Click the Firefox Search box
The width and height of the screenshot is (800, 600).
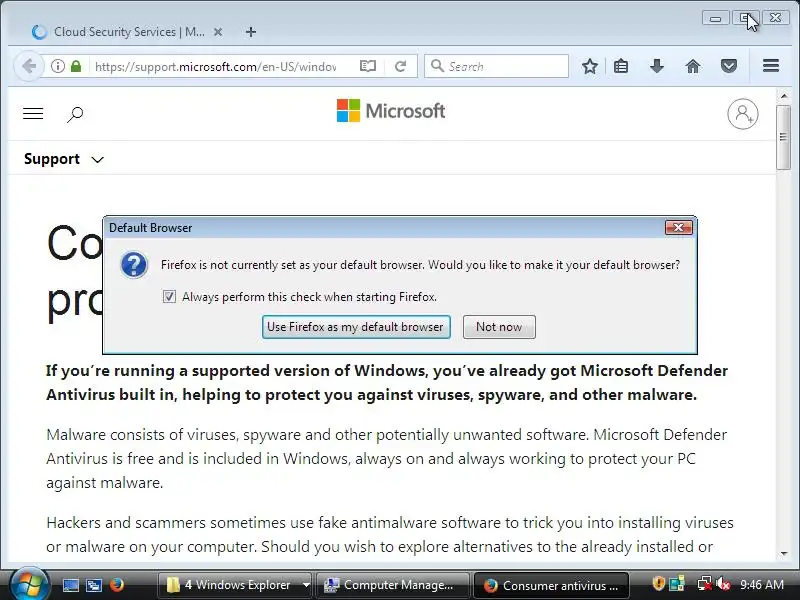[x=496, y=66]
